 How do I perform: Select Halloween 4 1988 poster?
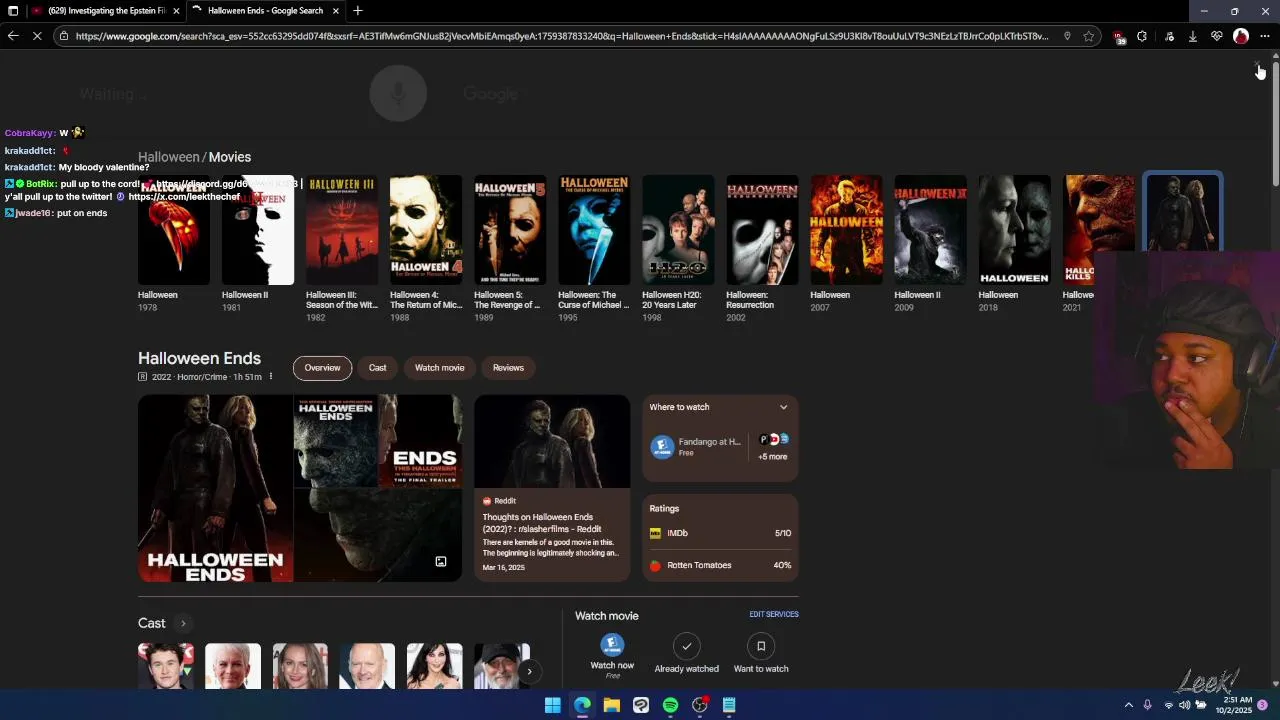click(426, 230)
